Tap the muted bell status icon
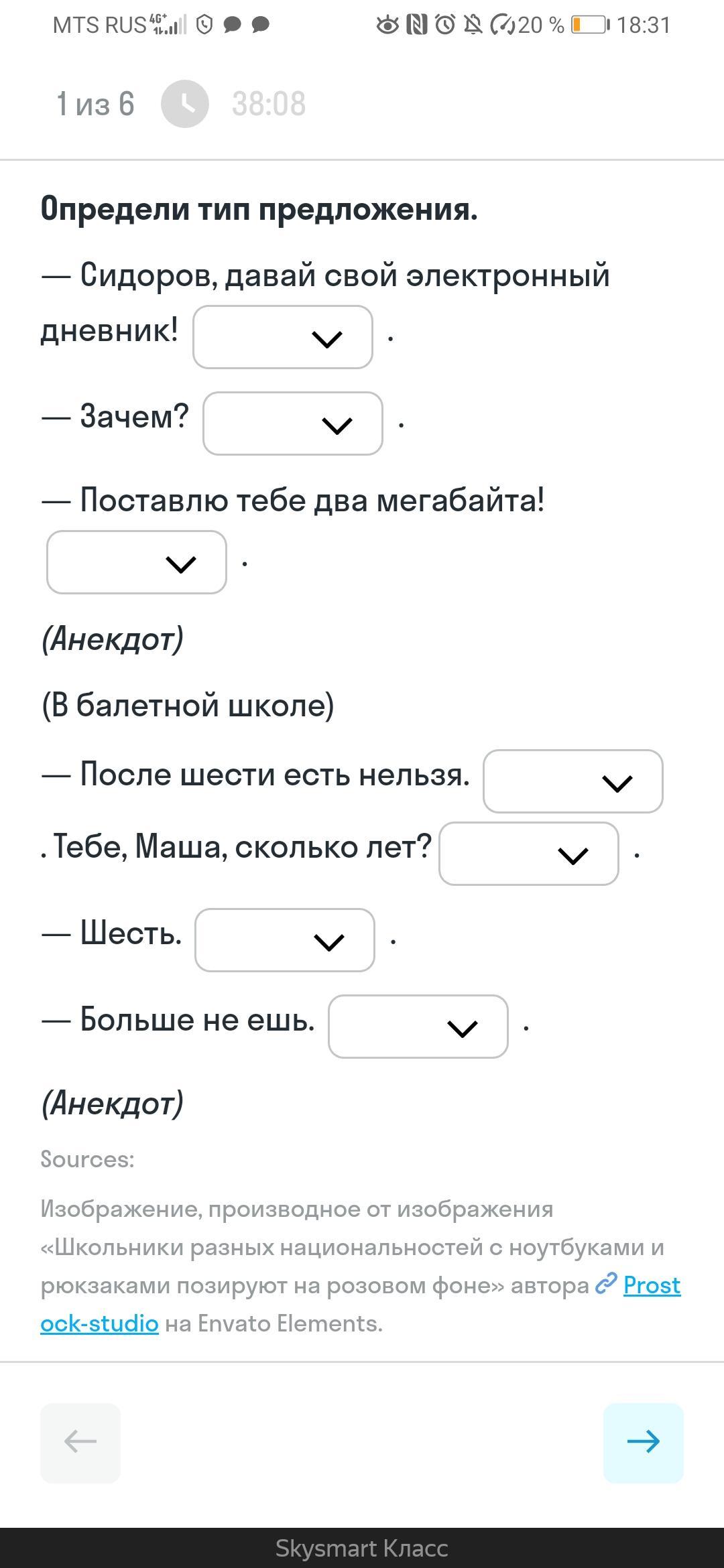 coord(473,25)
